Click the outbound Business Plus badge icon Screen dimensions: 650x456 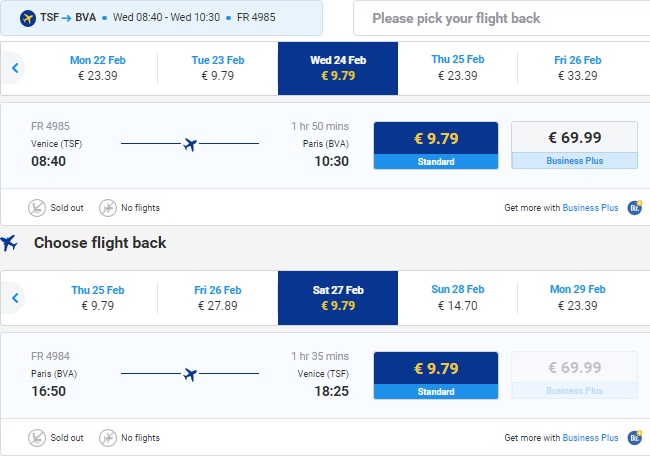coord(635,208)
